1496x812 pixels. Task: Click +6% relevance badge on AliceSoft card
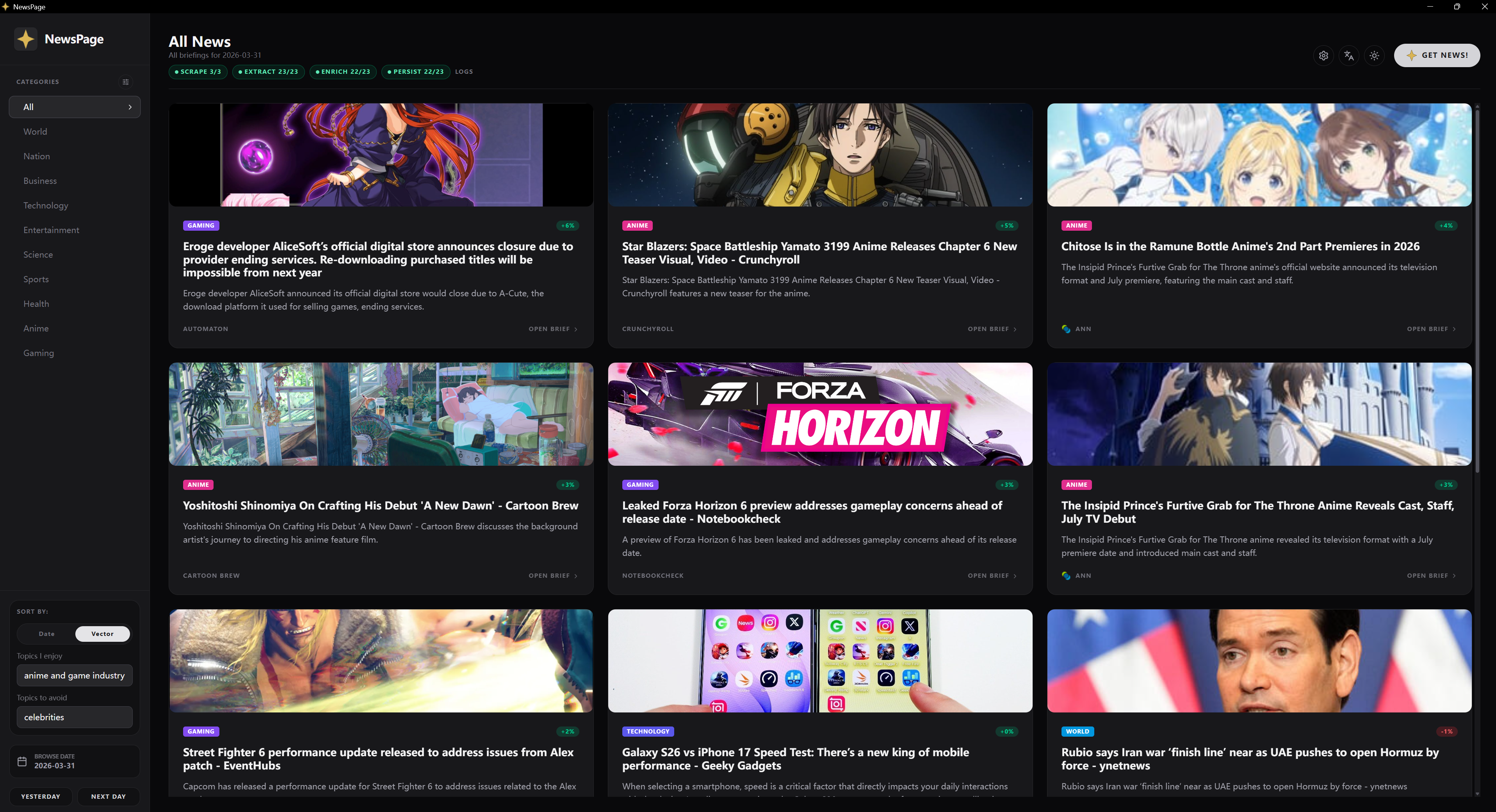tap(568, 225)
